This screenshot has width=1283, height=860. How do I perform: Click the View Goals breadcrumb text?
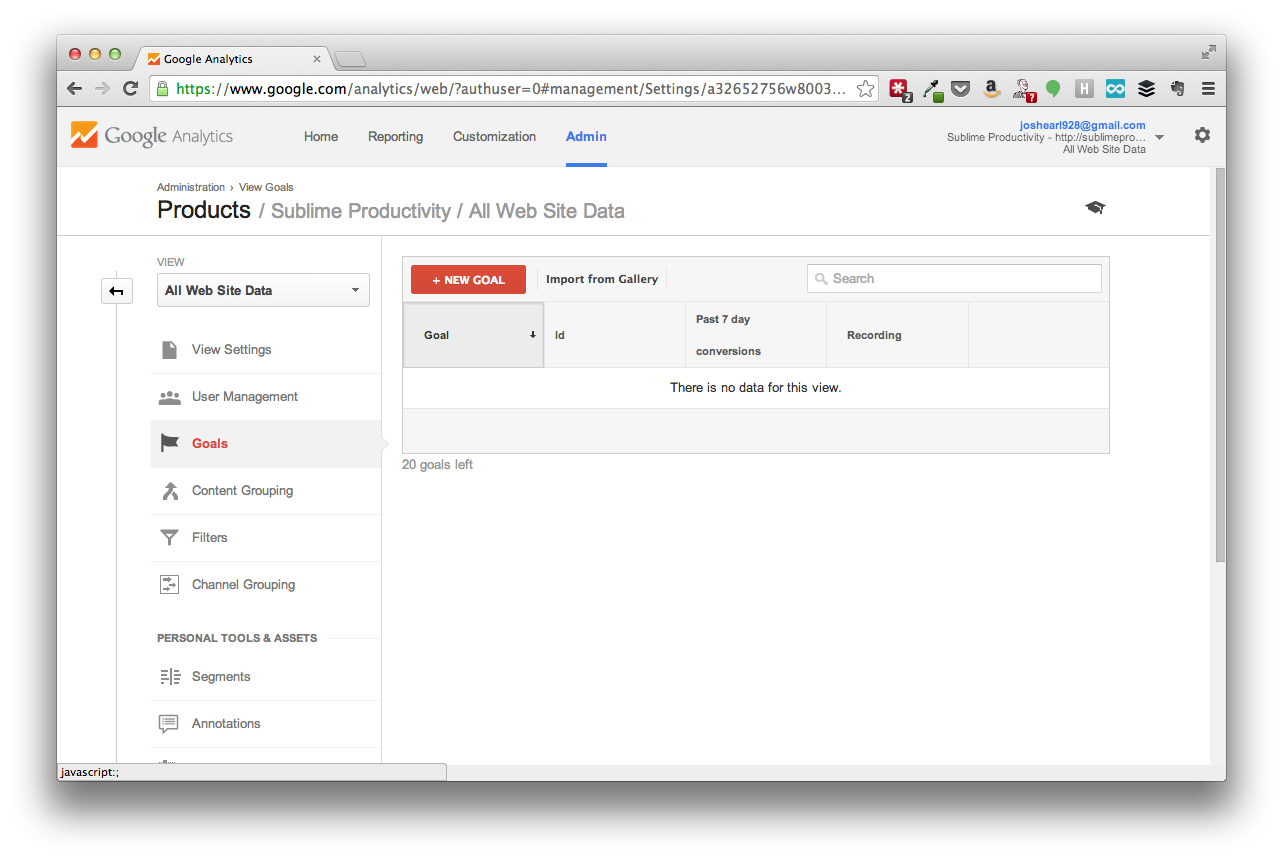click(x=266, y=187)
